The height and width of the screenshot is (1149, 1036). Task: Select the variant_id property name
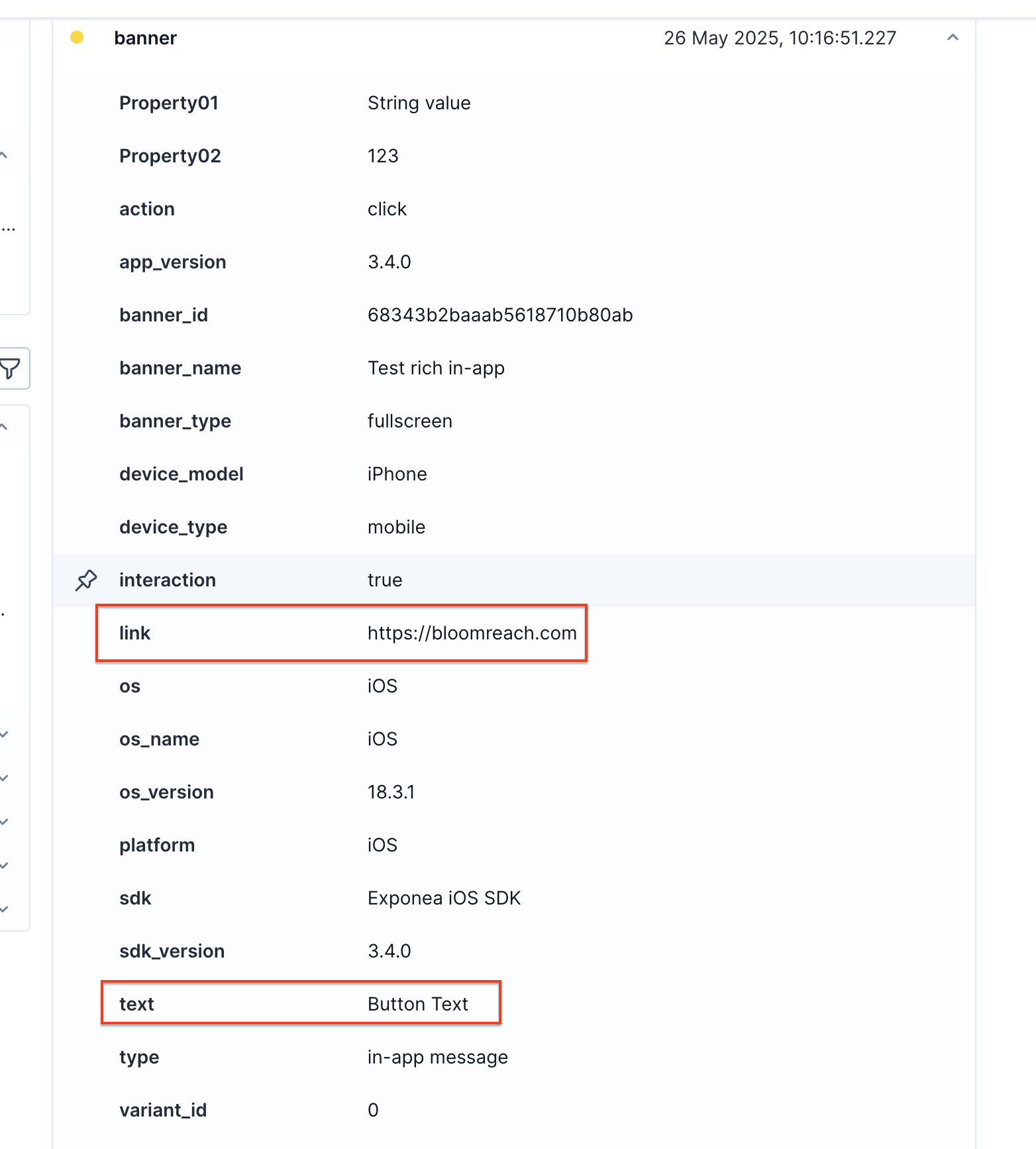163,1110
